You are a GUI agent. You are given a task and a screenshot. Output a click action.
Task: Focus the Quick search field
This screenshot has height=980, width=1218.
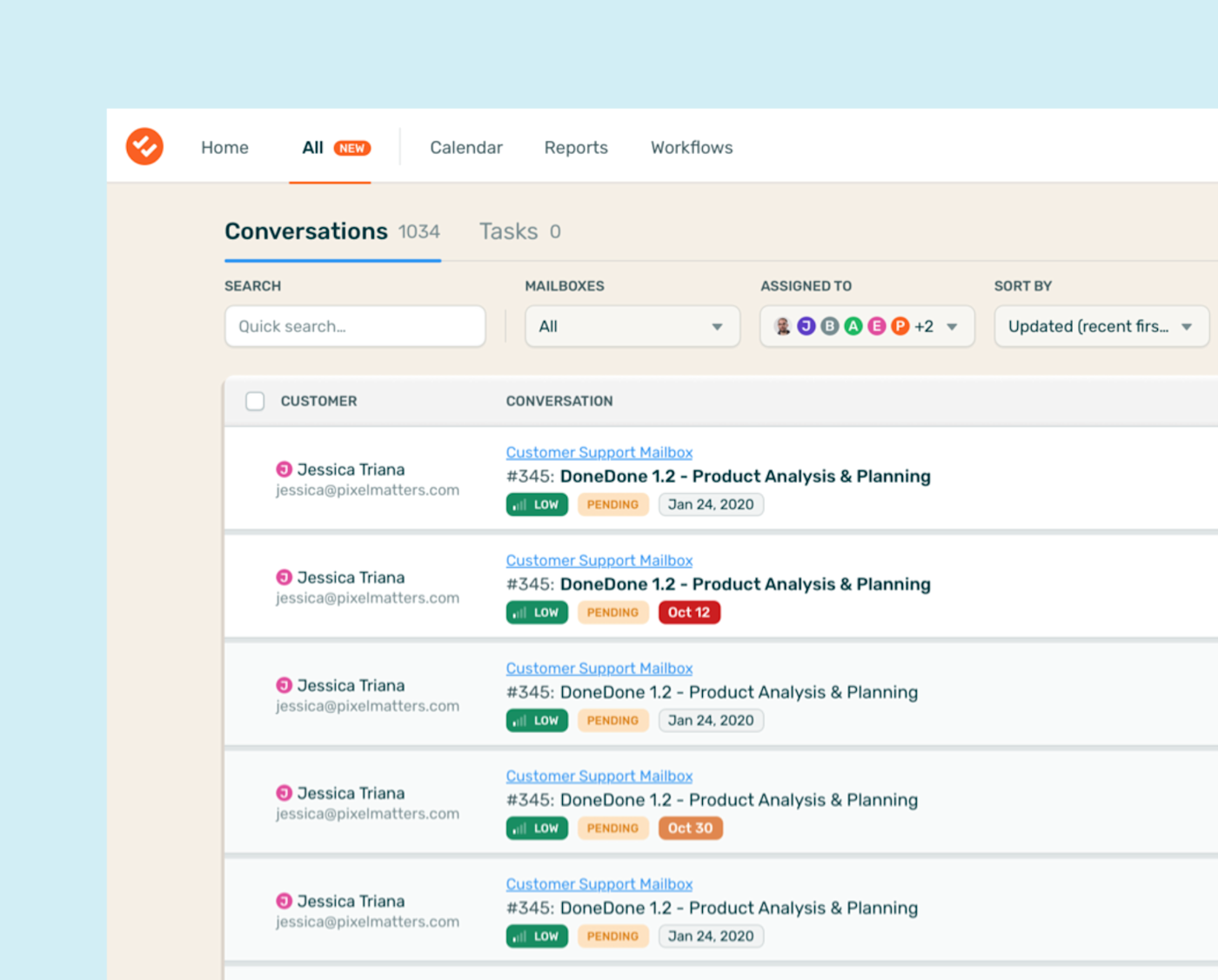355,326
